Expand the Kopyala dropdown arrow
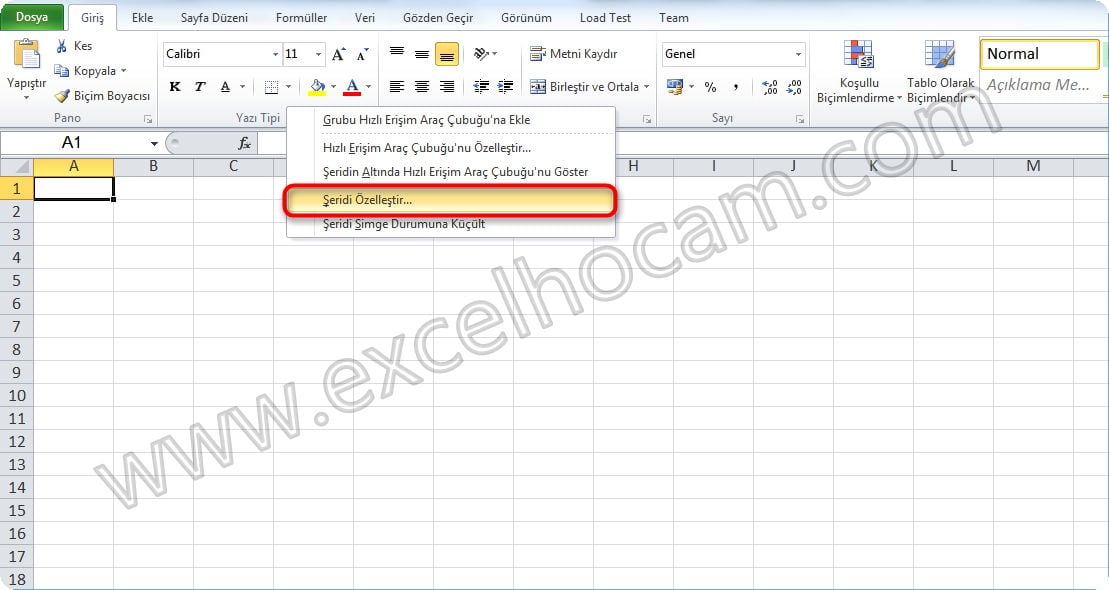1109x590 pixels. tap(123, 71)
